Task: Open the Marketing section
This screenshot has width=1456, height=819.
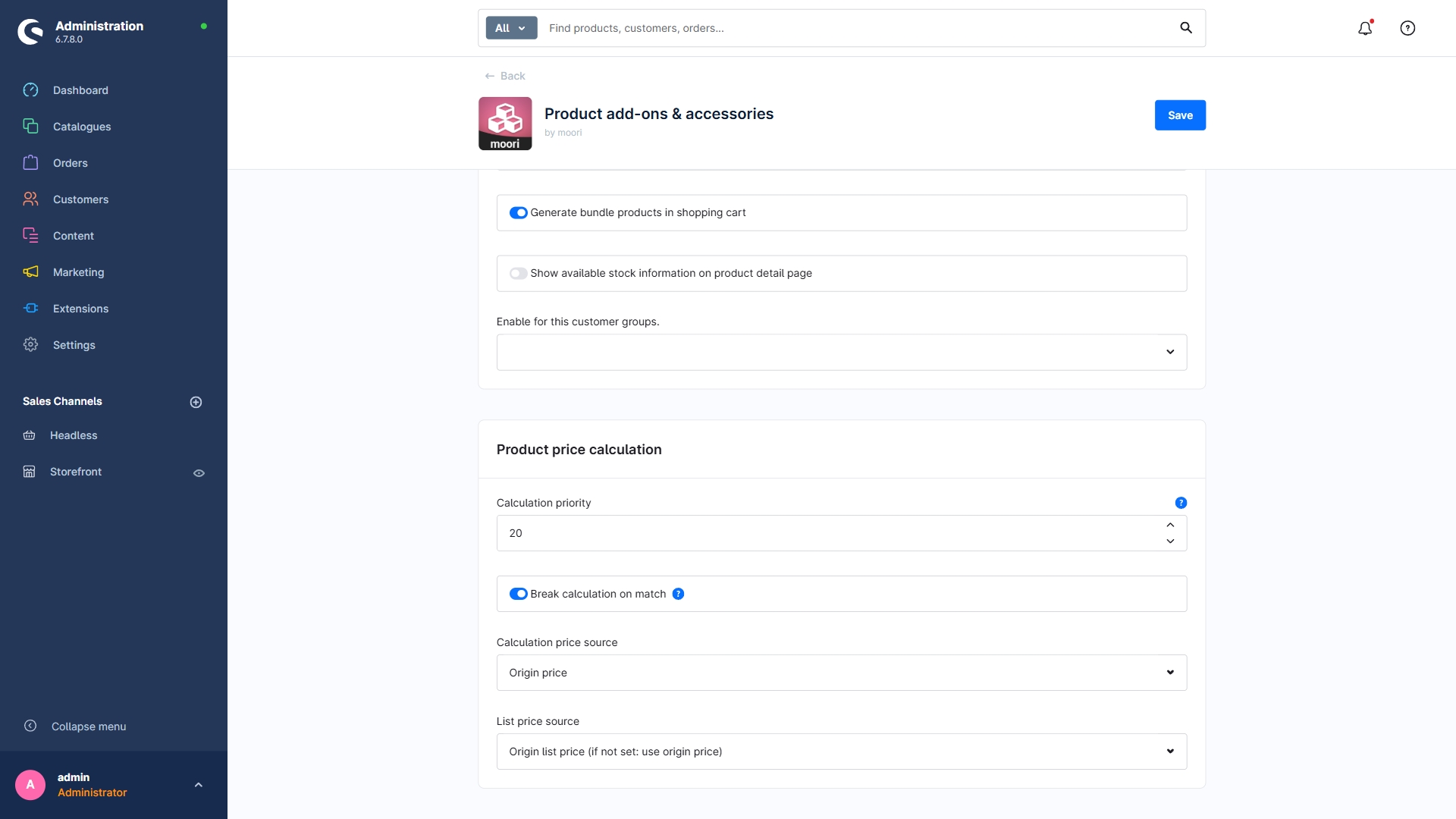Action: coord(78,271)
